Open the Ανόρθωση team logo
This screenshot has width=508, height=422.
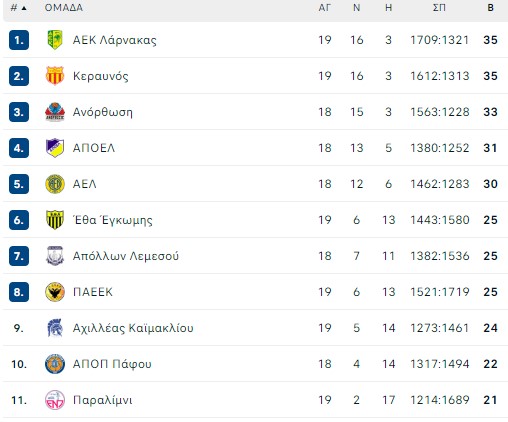(x=55, y=112)
